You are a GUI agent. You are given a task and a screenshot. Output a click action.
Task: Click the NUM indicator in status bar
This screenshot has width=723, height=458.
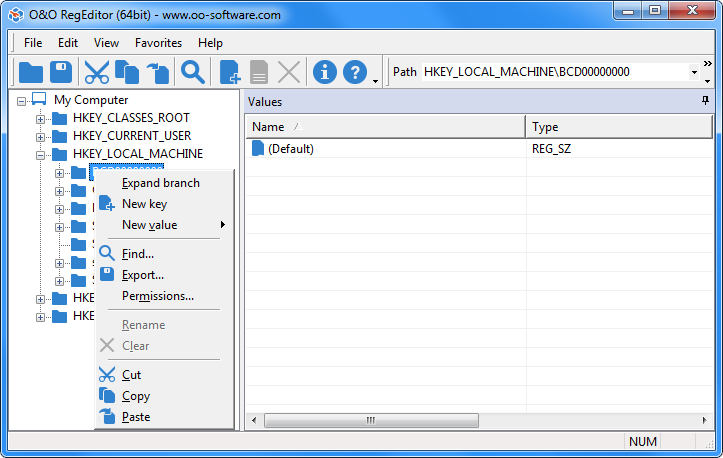[x=643, y=442]
